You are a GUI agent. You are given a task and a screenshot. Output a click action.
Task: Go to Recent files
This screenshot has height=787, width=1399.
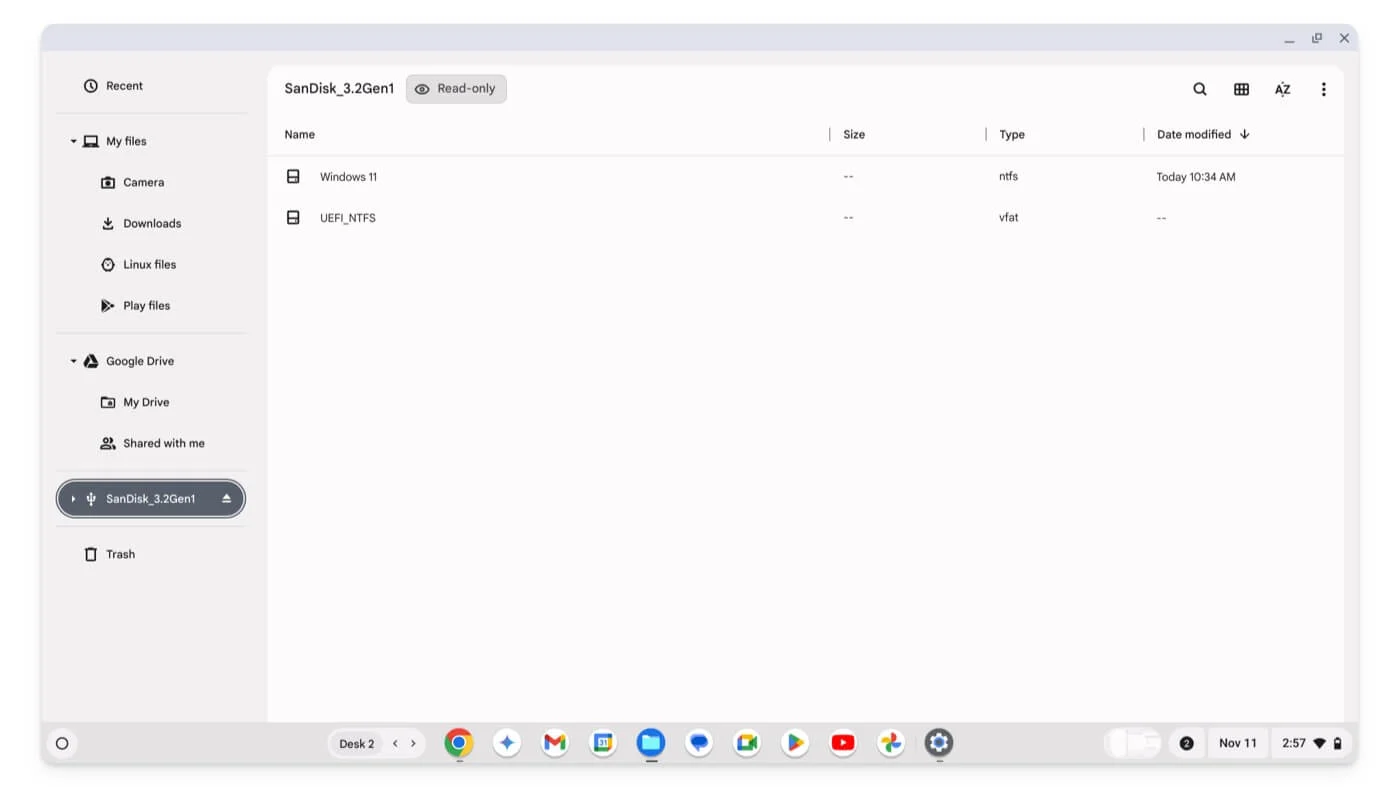(x=124, y=86)
